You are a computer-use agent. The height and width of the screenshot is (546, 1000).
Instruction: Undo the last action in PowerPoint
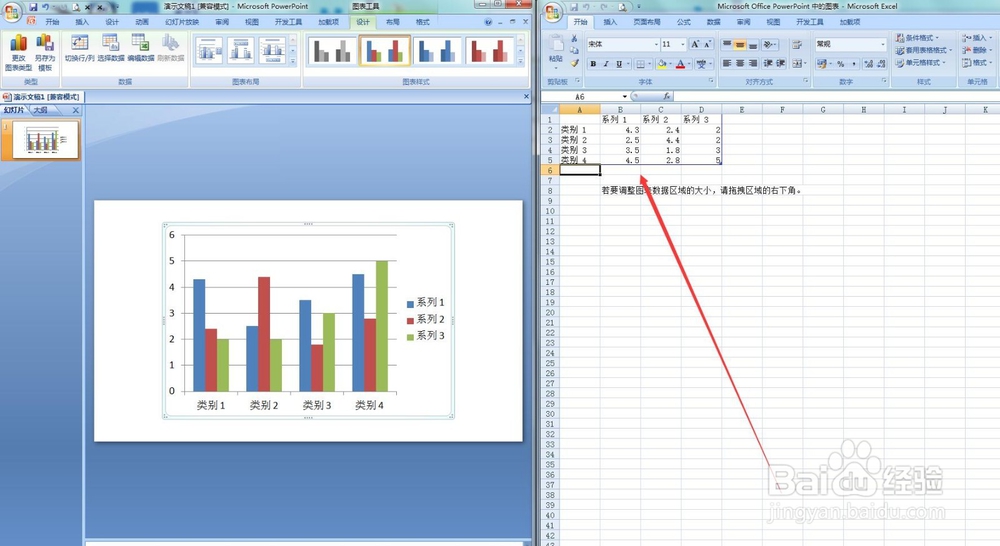[46, 7]
